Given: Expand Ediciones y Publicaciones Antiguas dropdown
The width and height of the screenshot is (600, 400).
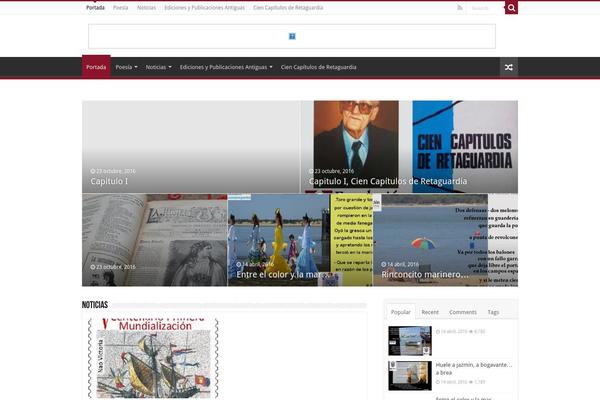Looking at the screenshot, I should point(226,67).
